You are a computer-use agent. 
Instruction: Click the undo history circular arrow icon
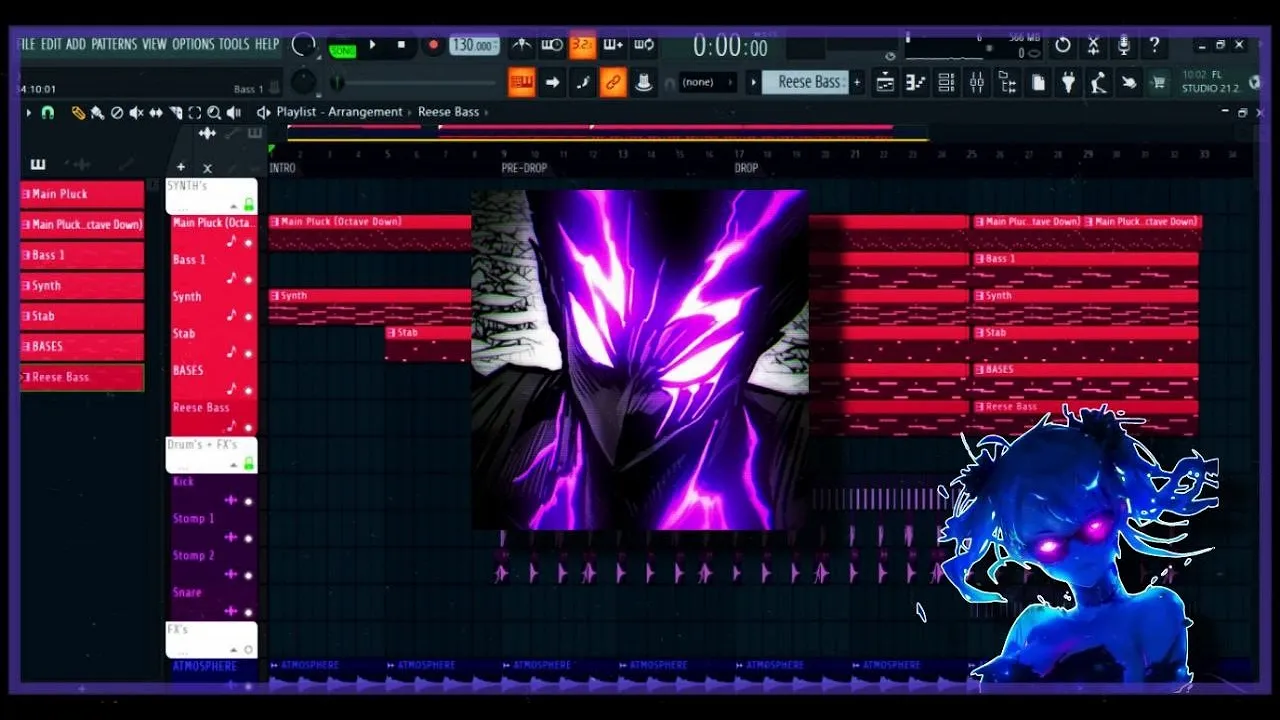tap(1063, 45)
